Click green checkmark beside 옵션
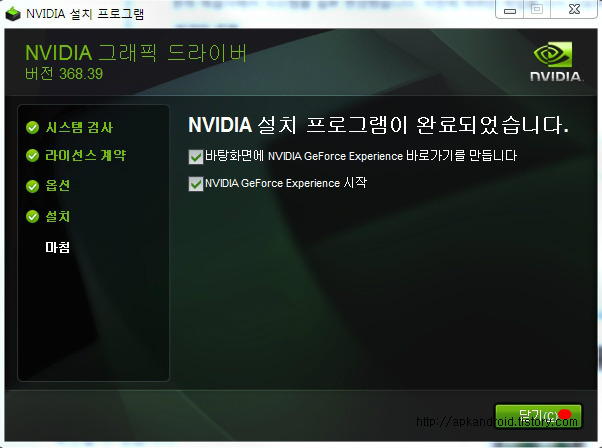This screenshot has width=602, height=448. tap(32, 186)
